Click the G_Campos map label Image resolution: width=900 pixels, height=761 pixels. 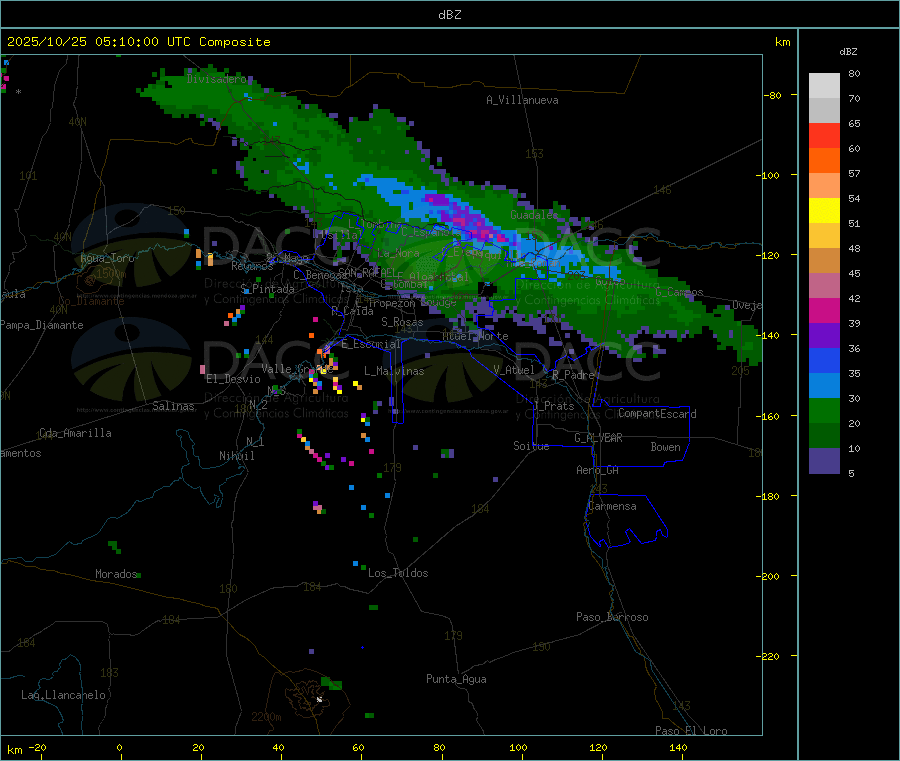679,292
